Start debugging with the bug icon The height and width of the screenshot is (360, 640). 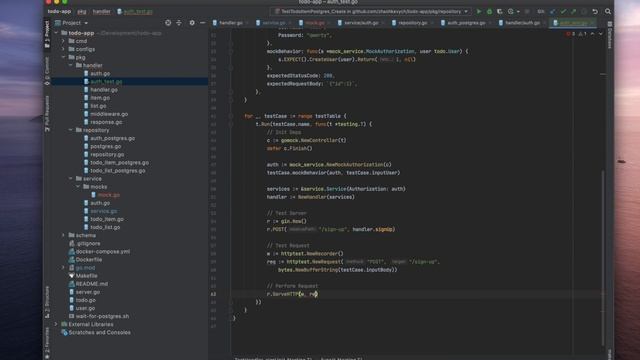(489, 11)
